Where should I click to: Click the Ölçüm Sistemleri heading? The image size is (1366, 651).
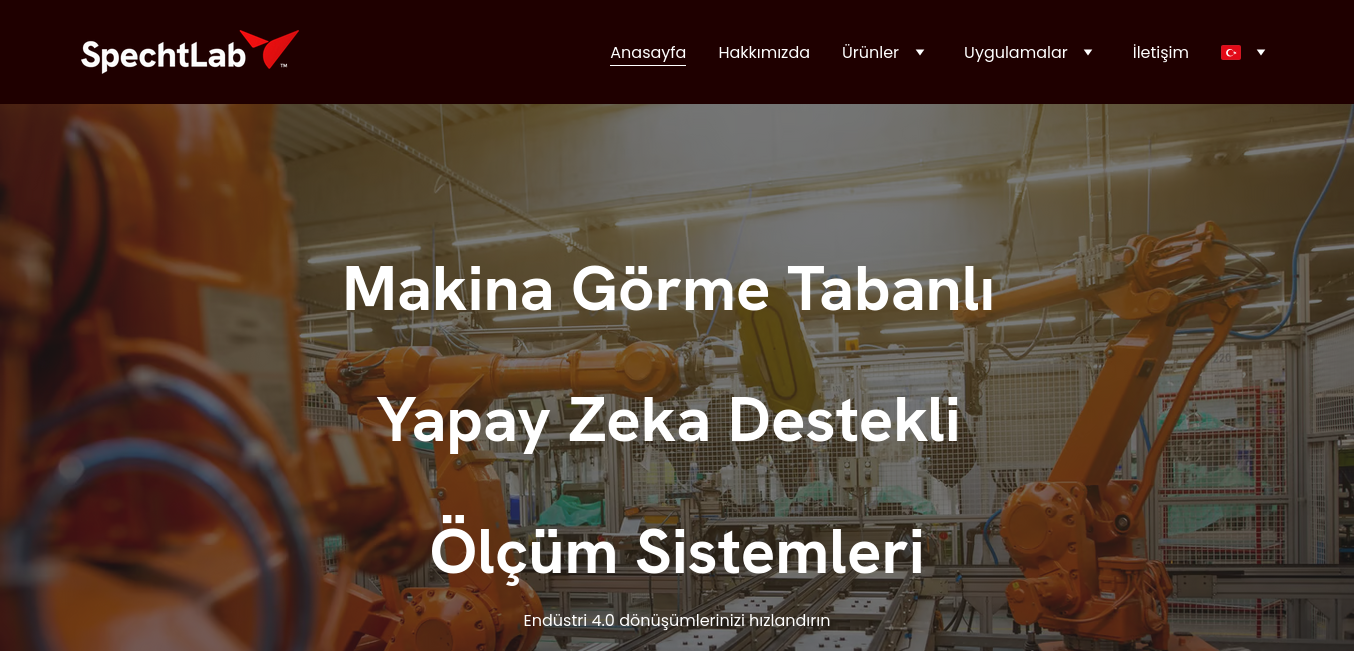[677, 552]
